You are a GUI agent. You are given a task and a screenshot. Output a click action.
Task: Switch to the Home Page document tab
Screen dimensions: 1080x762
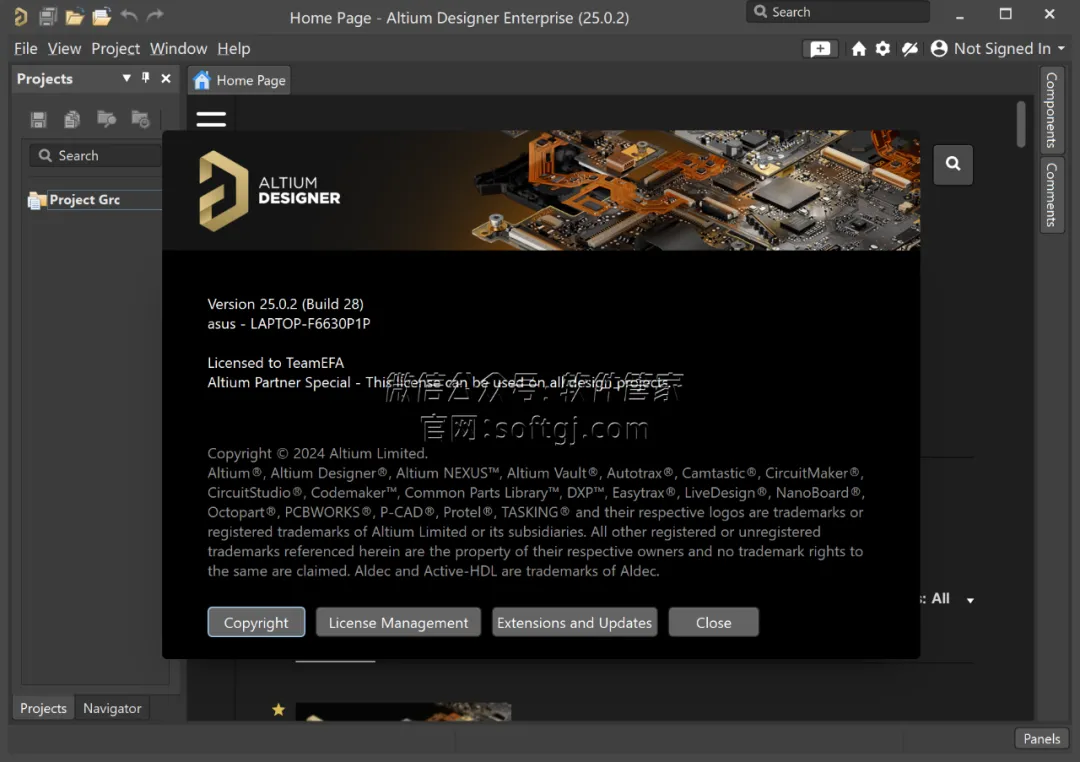tap(239, 81)
